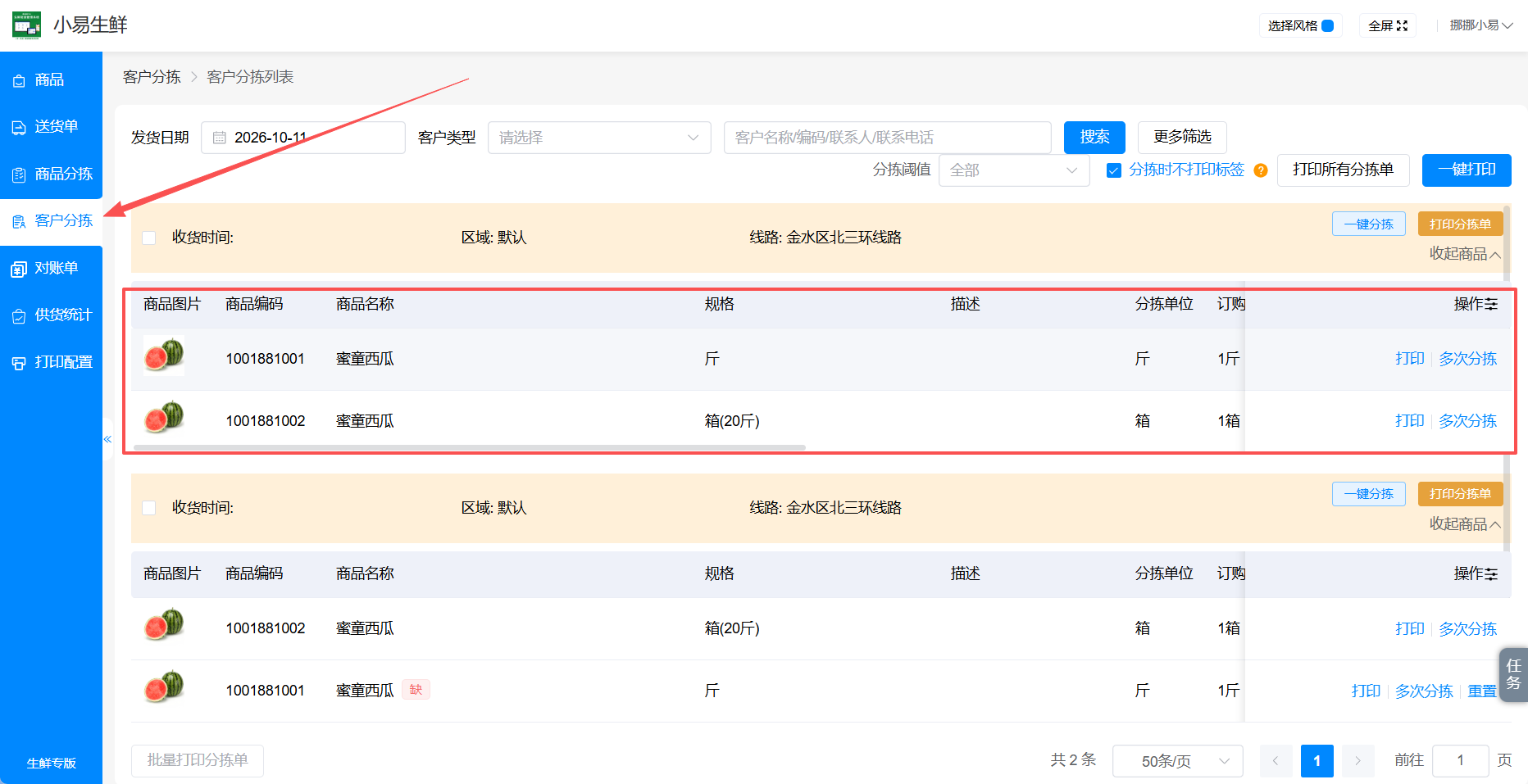Collapse 收起商品 in the second order group
The height and width of the screenshot is (784, 1528).
point(1465,523)
